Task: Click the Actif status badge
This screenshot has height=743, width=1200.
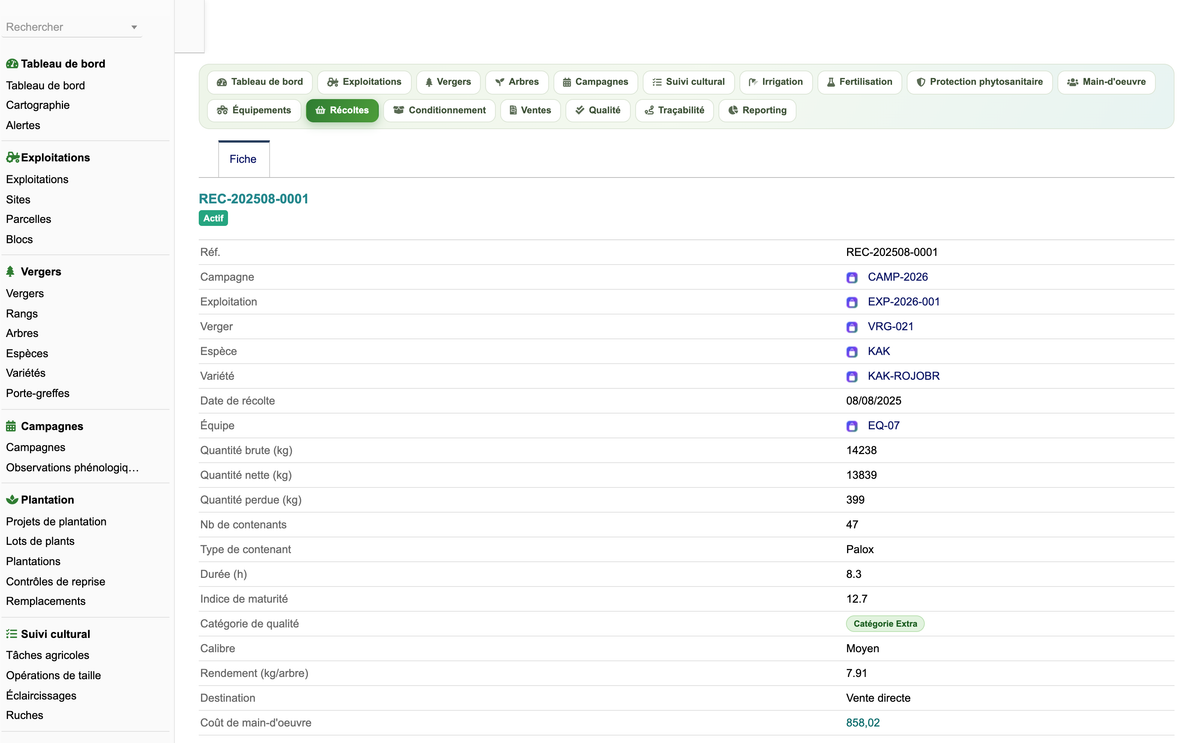Action: [213, 218]
